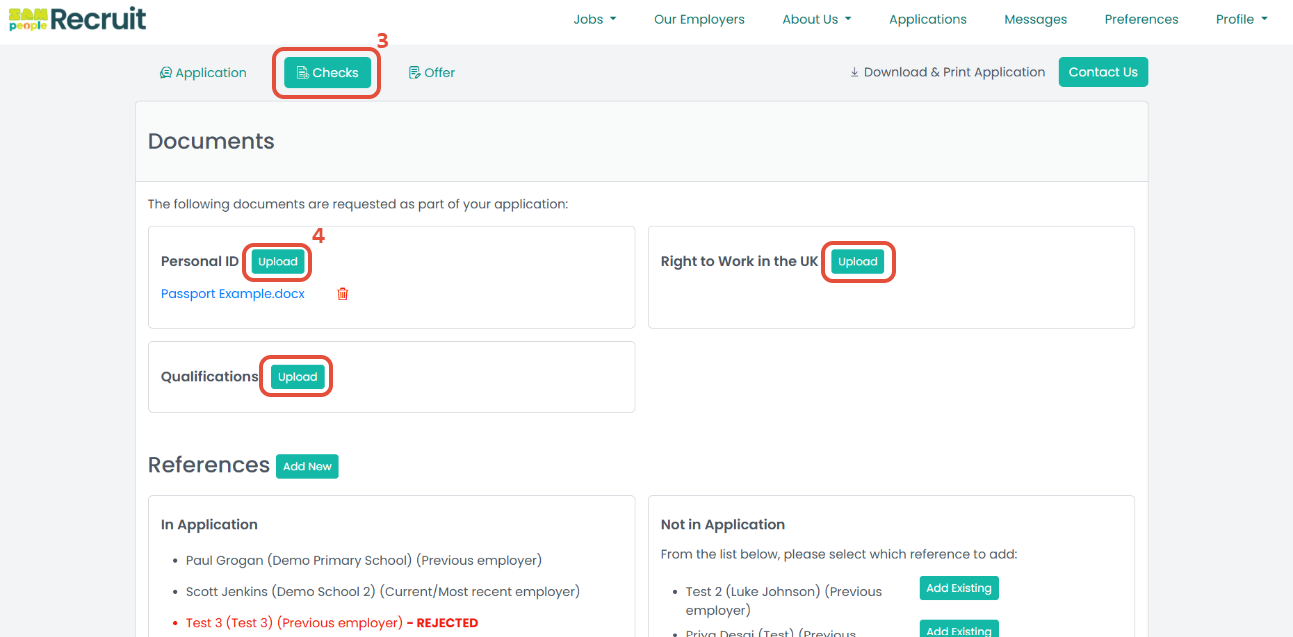Select the Paul Grogan (Demo Primary School) reference
The width and height of the screenshot is (1293, 637).
(364, 560)
